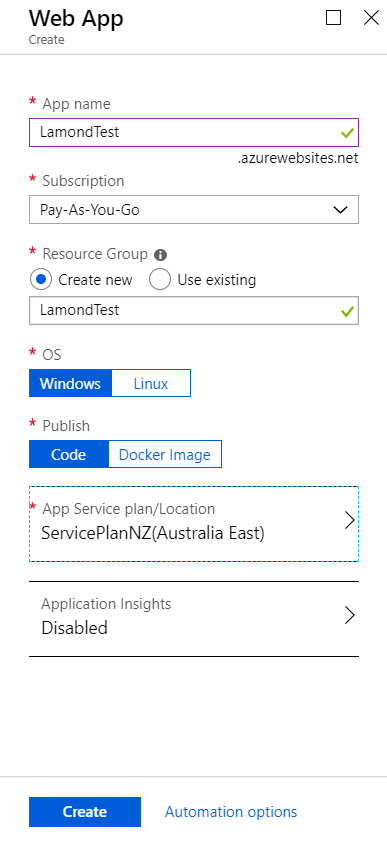
Task: Click the blue Create button
Action: point(85,812)
